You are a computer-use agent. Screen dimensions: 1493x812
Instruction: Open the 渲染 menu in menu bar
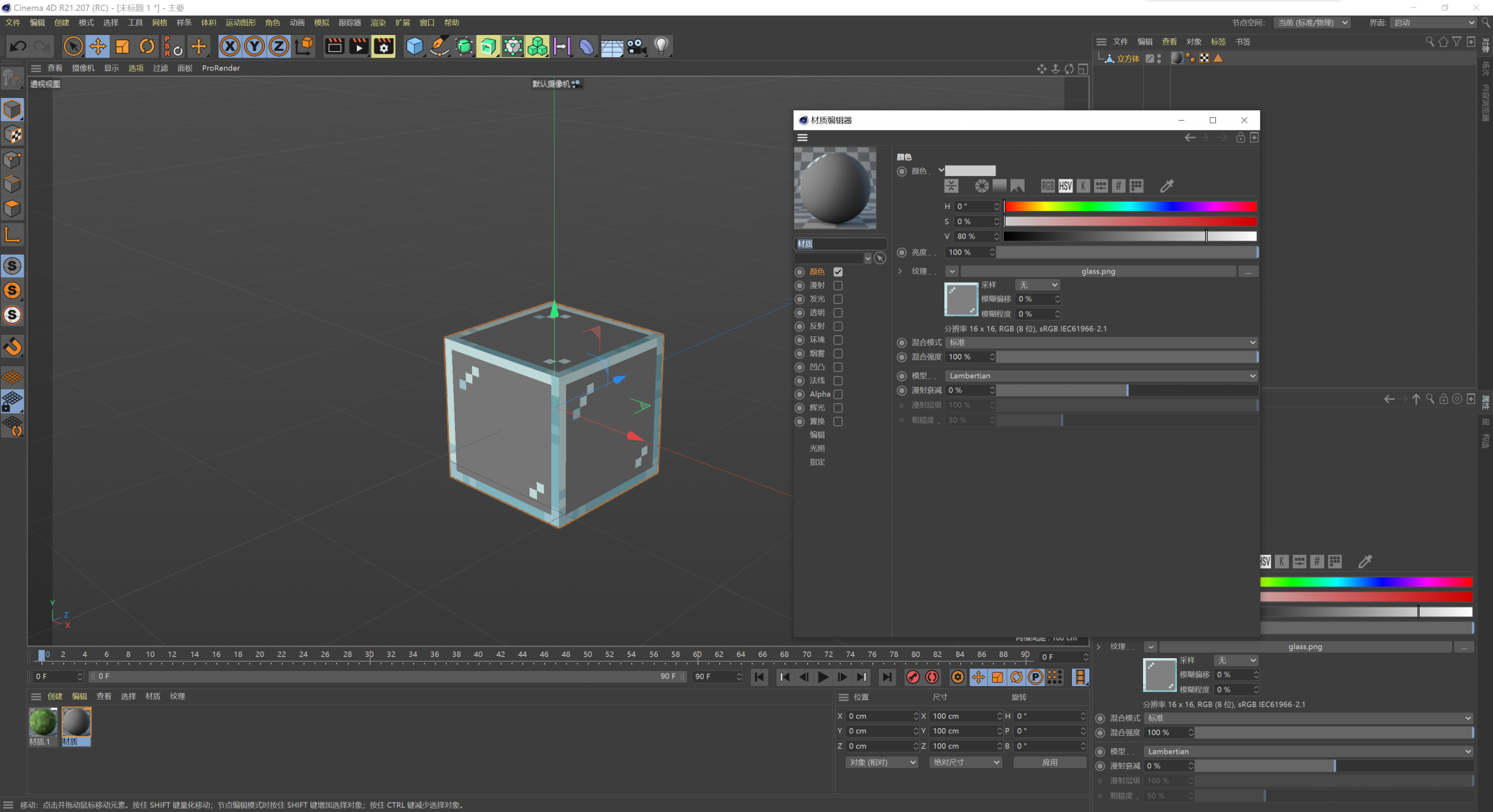(378, 23)
